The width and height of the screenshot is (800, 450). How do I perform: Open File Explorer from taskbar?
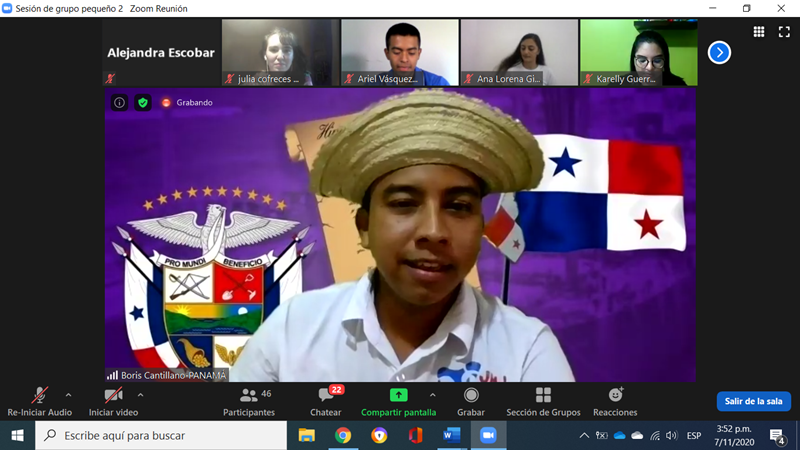click(307, 435)
